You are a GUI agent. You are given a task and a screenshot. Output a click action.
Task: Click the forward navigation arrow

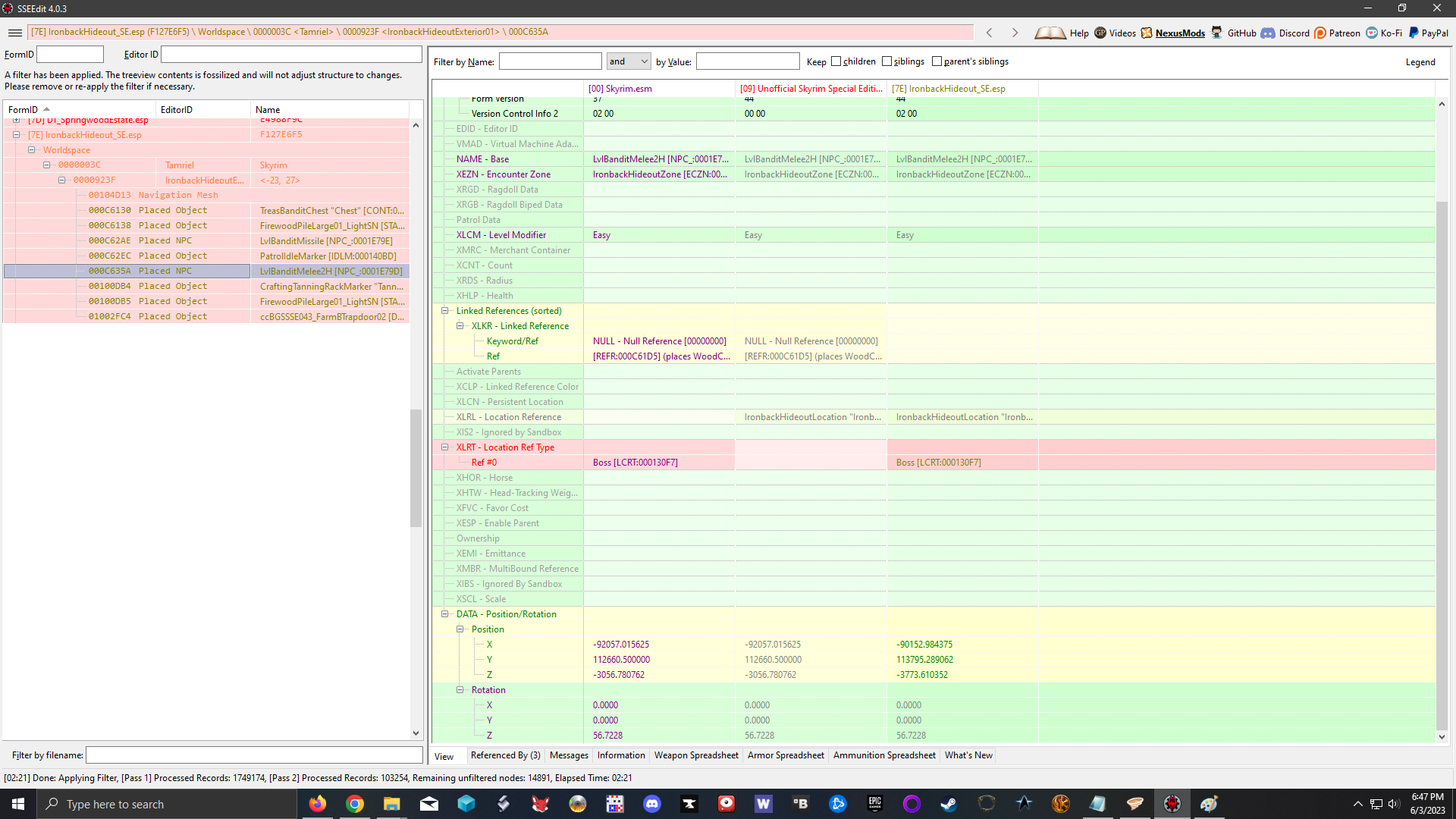[1015, 33]
